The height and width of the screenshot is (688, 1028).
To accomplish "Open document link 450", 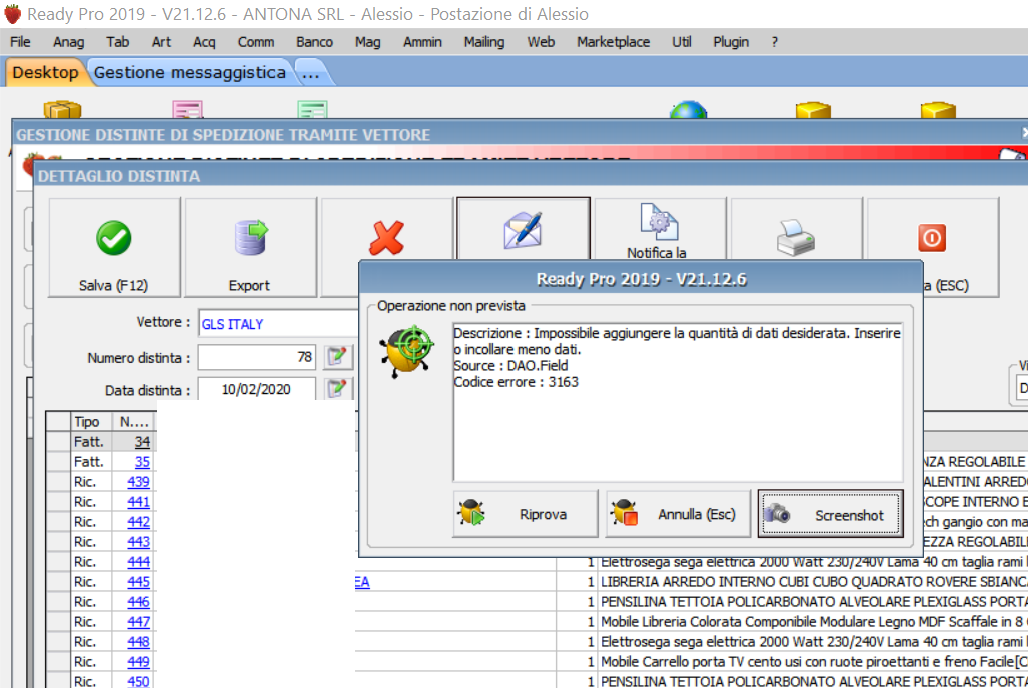I will coord(138,681).
